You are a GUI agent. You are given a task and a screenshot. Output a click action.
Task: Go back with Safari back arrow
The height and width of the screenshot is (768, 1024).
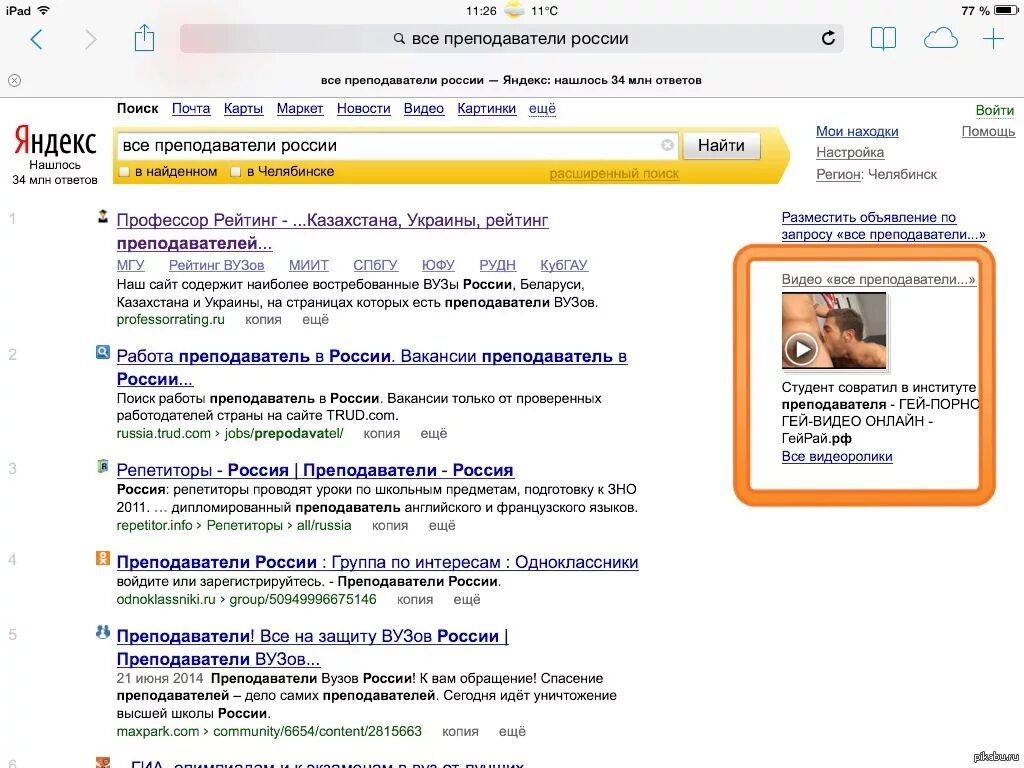click(37, 39)
